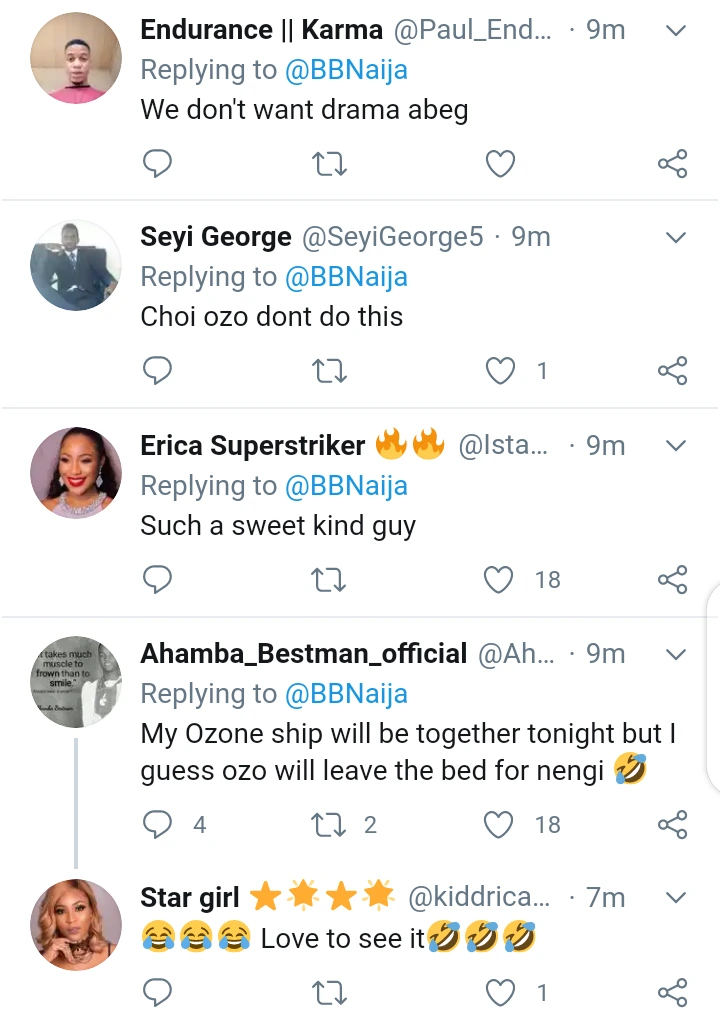This screenshot has width=720, height=1017.
Task: Open the chevron menu on Star girl's tweet
Action: click(x=676, y=897)
